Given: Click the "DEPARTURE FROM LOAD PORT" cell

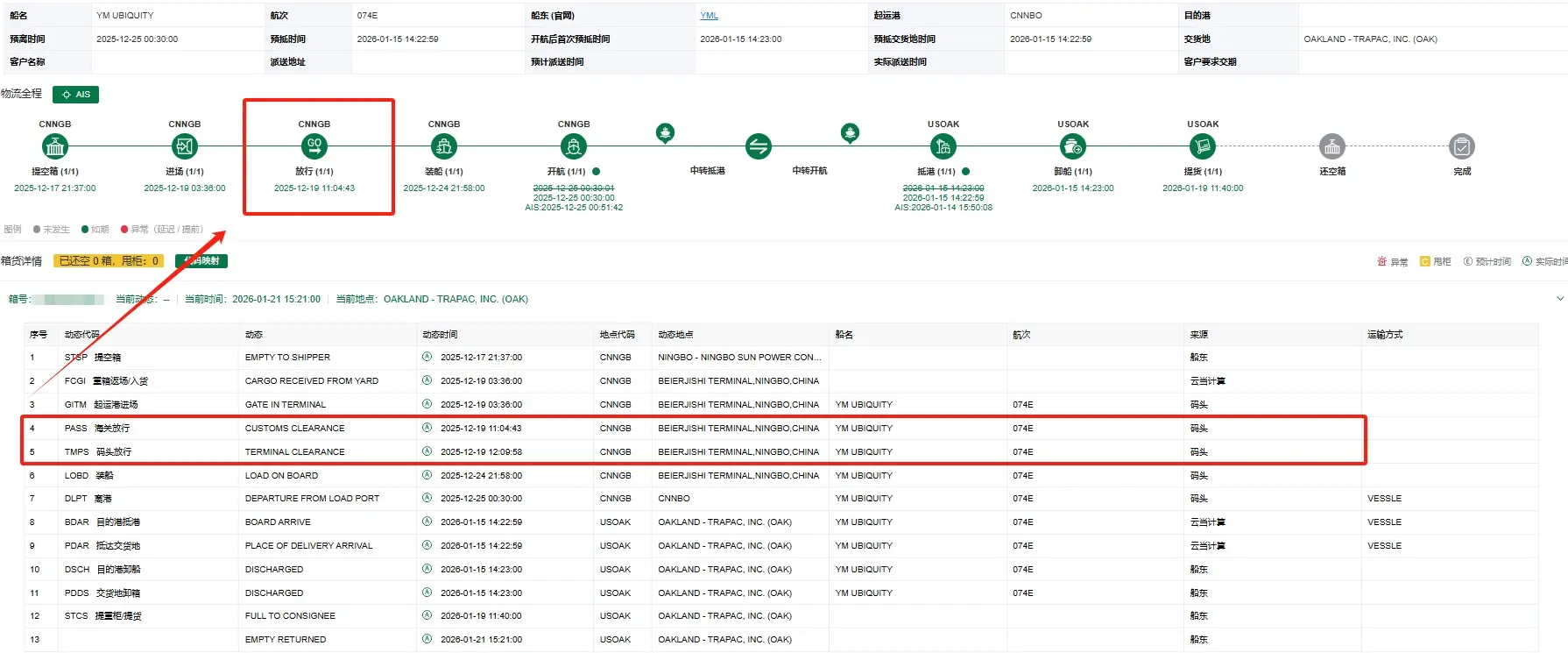Looking at the screenshot, I should [x=312, y=498].
